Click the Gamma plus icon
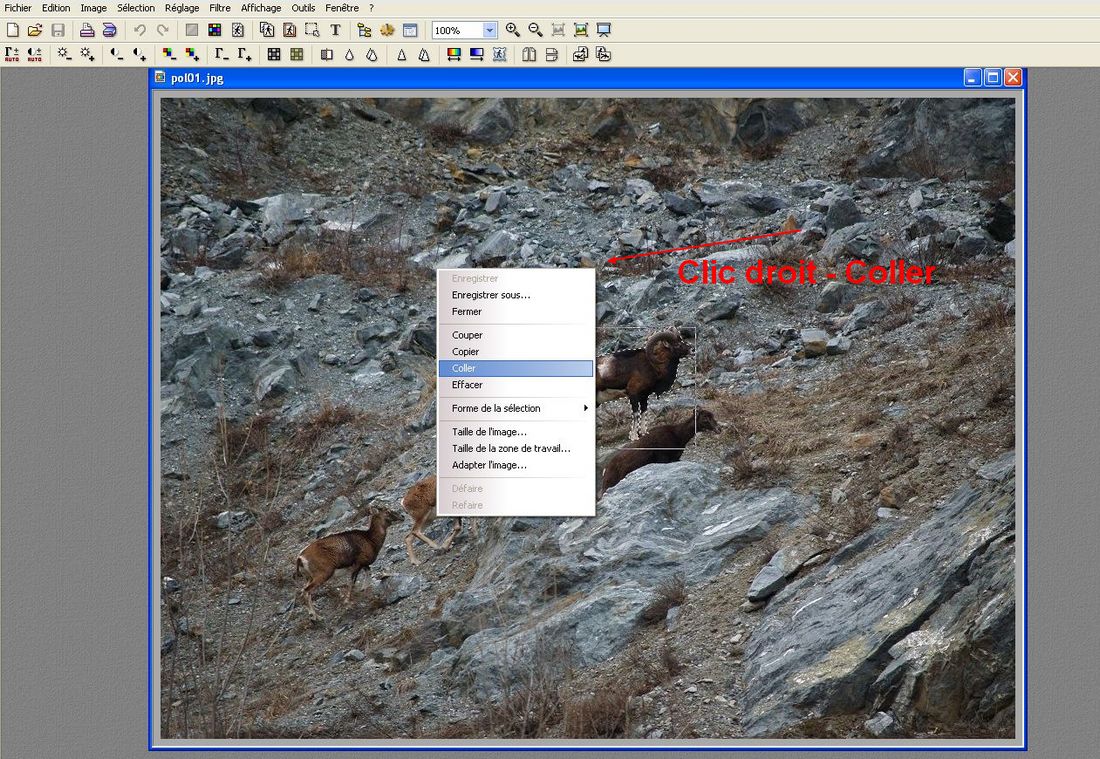Screen dimensions: 1100x759 pyautogui.click(x=243, y=54)
